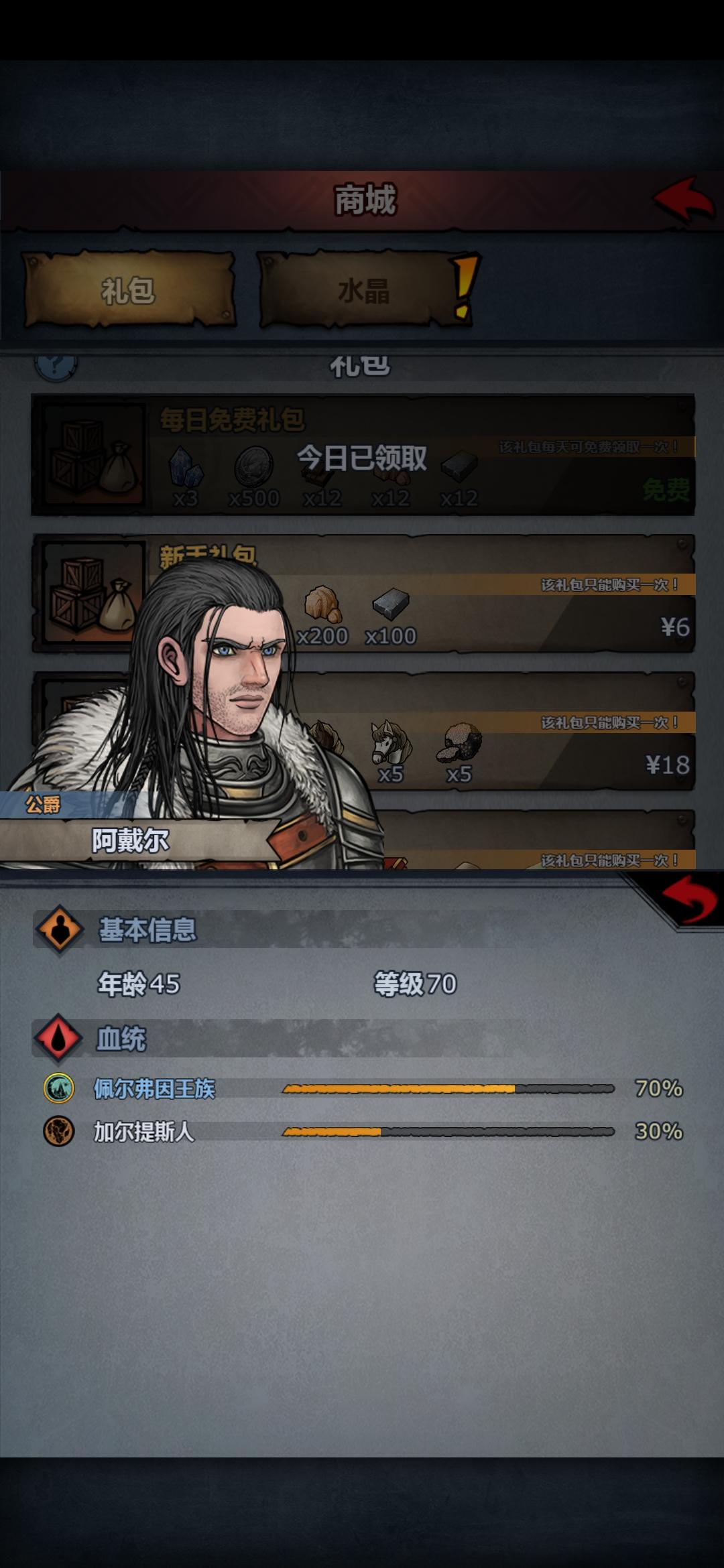The image size is (724, 1568).
Task: Click the 佩尔弗因王族 70% bloodline bar
Action: click(x=448, y=1088)
